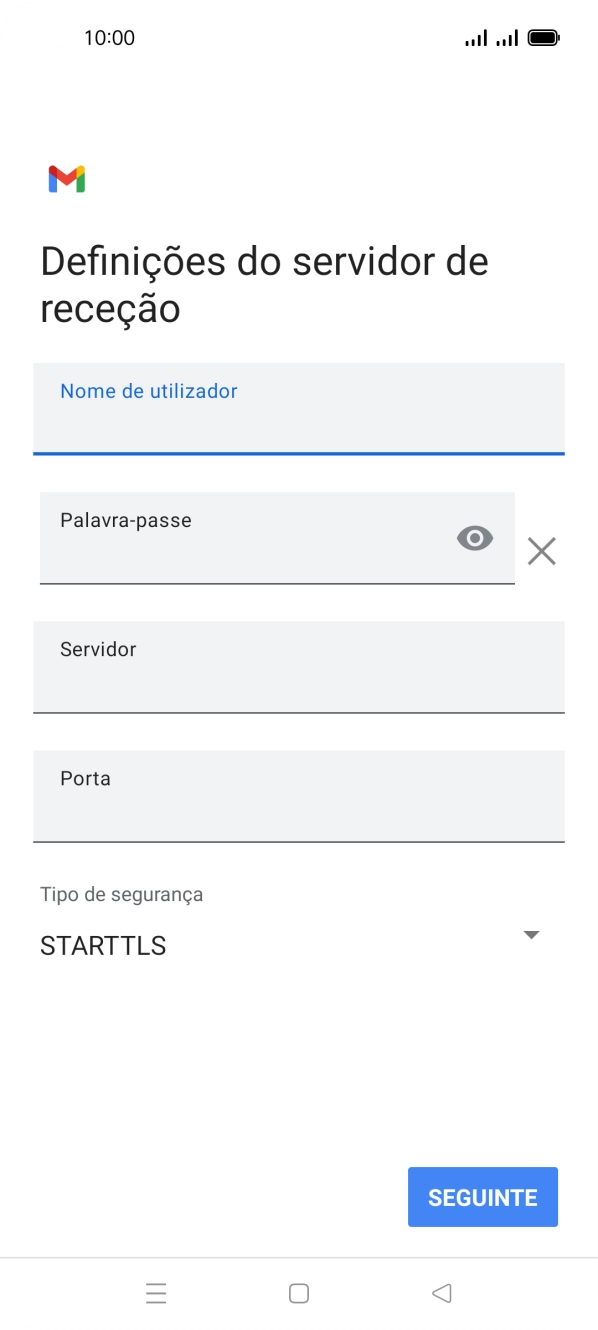598x1330 pixels.
Task: Select the Nome de utilizador input field
Action: point(298,409)
